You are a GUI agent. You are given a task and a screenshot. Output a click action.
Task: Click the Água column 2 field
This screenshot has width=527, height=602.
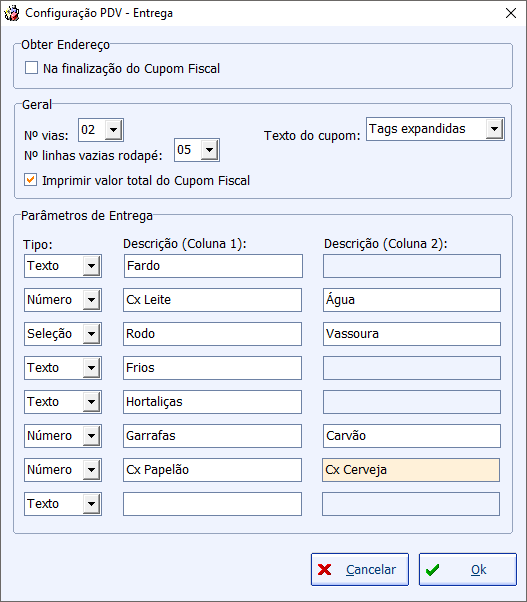coord(412,300)
